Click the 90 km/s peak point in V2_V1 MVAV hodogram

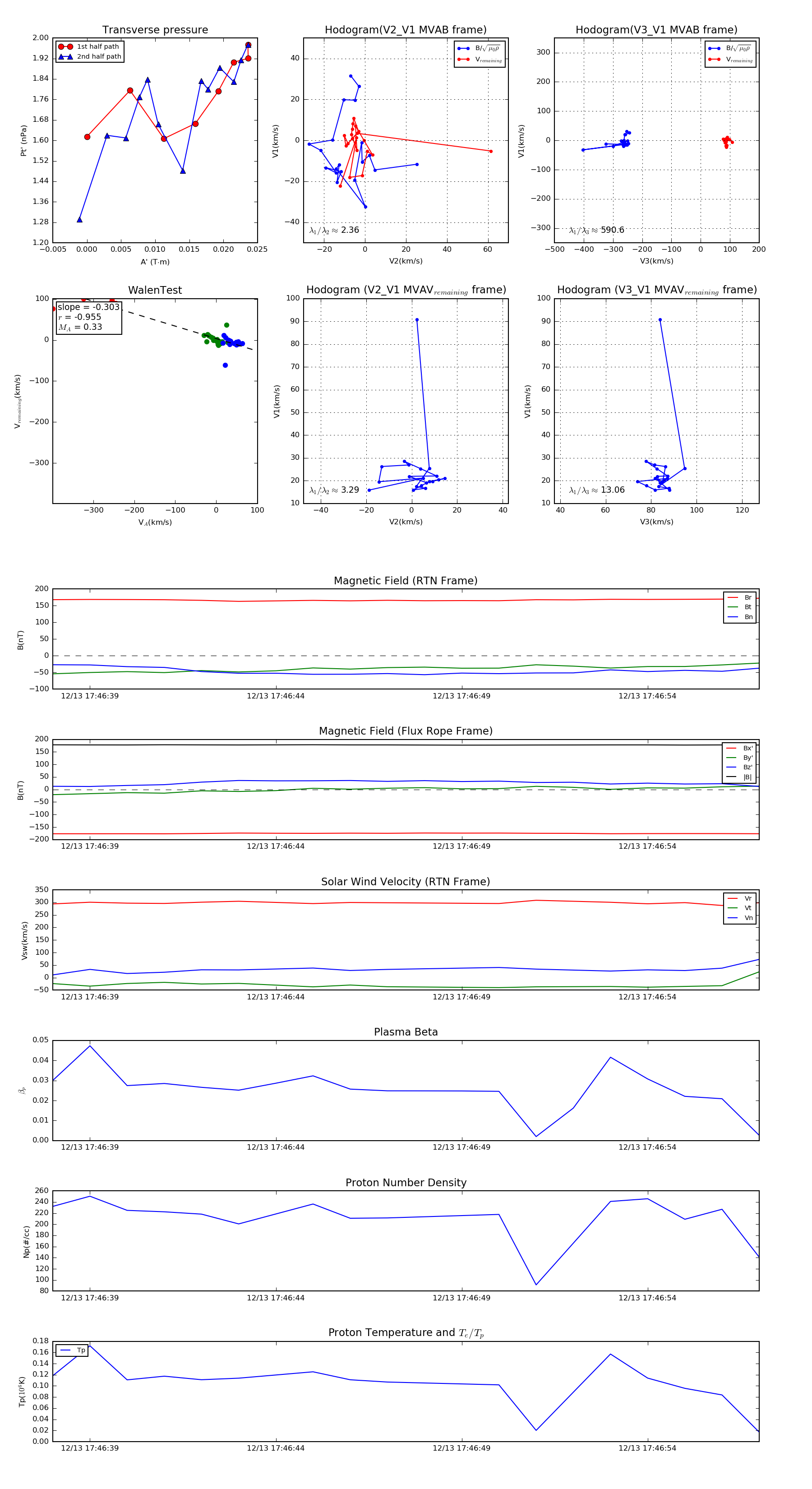[x=417, y=319]
